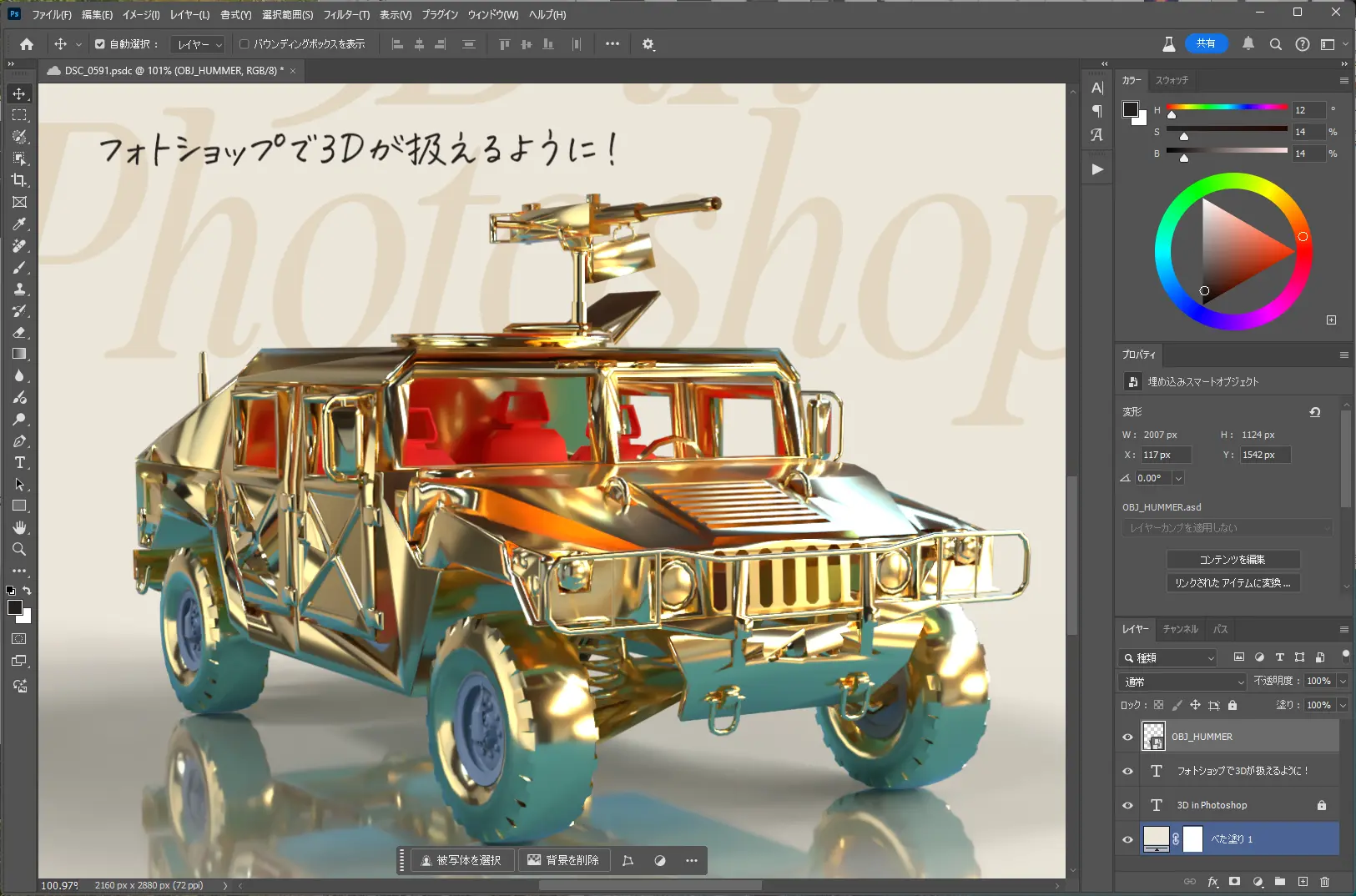Hide the 3D in Photoshop layer

[1127, 805]
